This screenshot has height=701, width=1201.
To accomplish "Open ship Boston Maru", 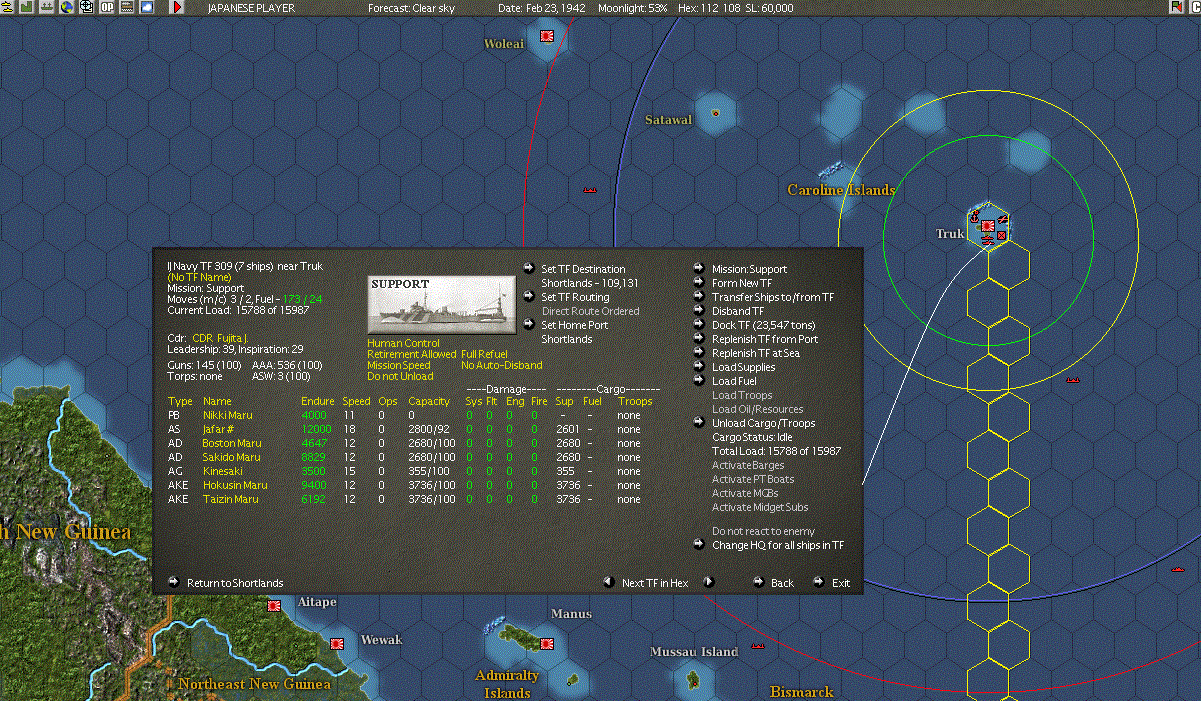I will (x=231, y=443).
